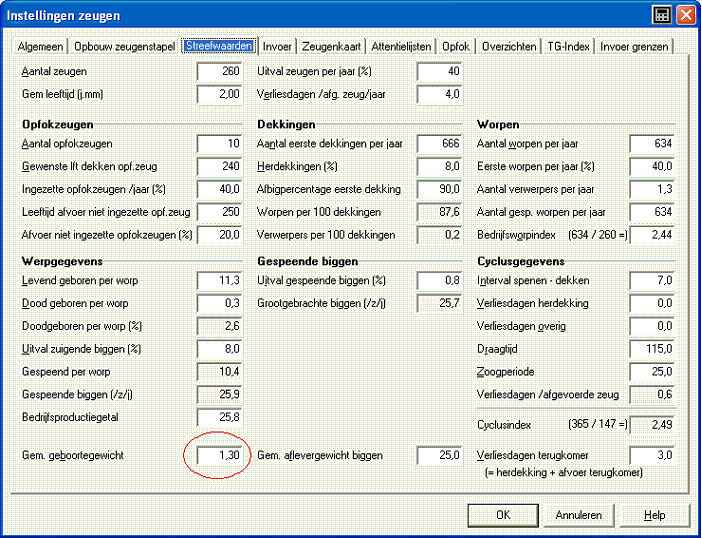This screenshot has height=538, width=702.
Task: Click the Bedrijfsproductiegetal field
Action: [220, 418]
